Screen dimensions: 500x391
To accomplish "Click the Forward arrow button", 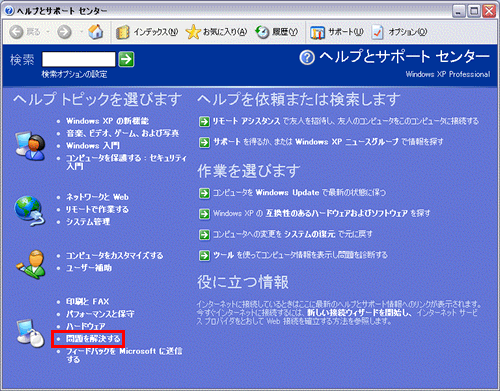I will tap(64, 32).
